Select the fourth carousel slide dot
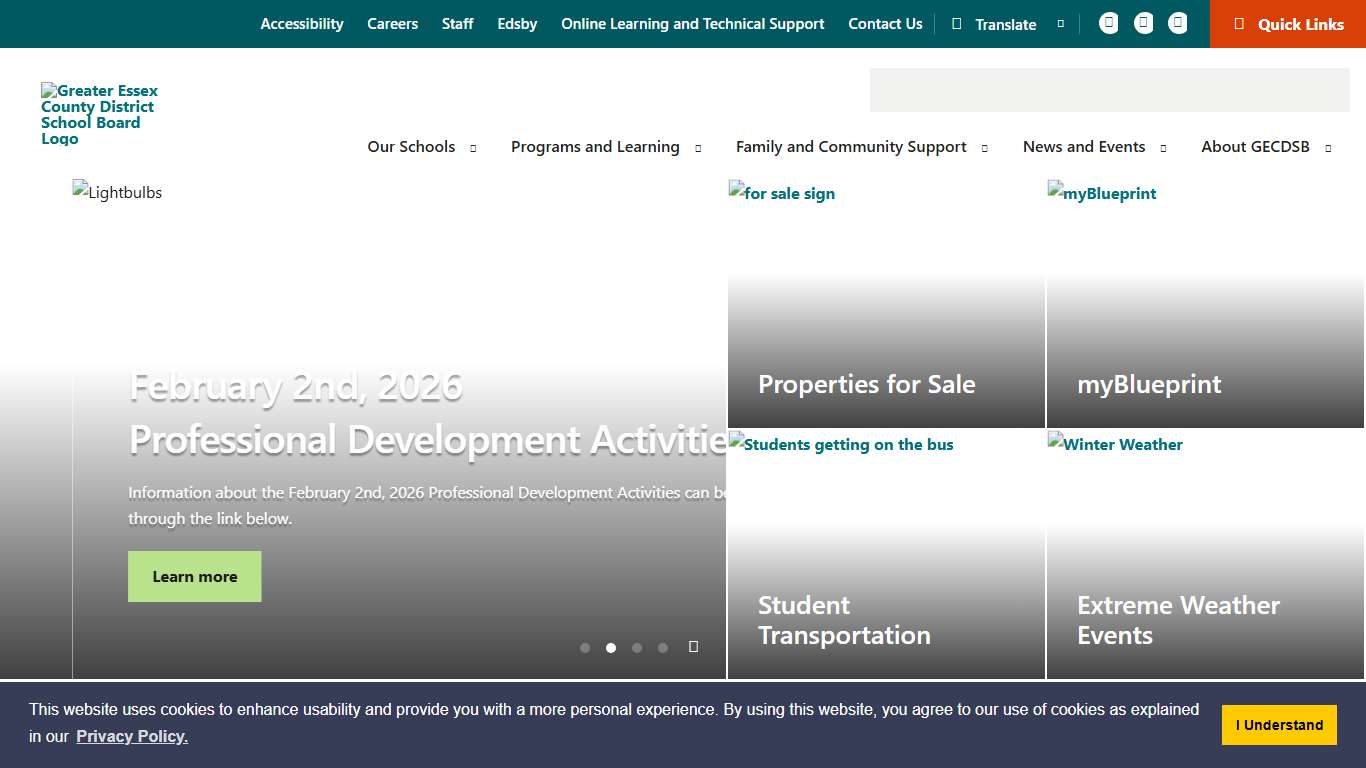The width and height of the screenshot is (1366, 768). [663, 648]
